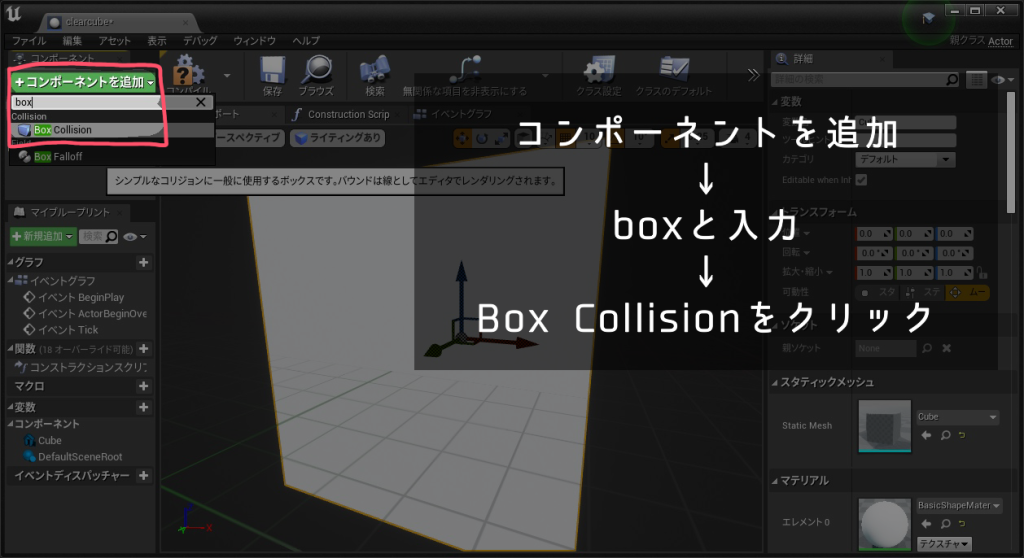Switch to the Construction Script tab
The width and height of the screenshot is (1024, 558).
click(341, 115)
